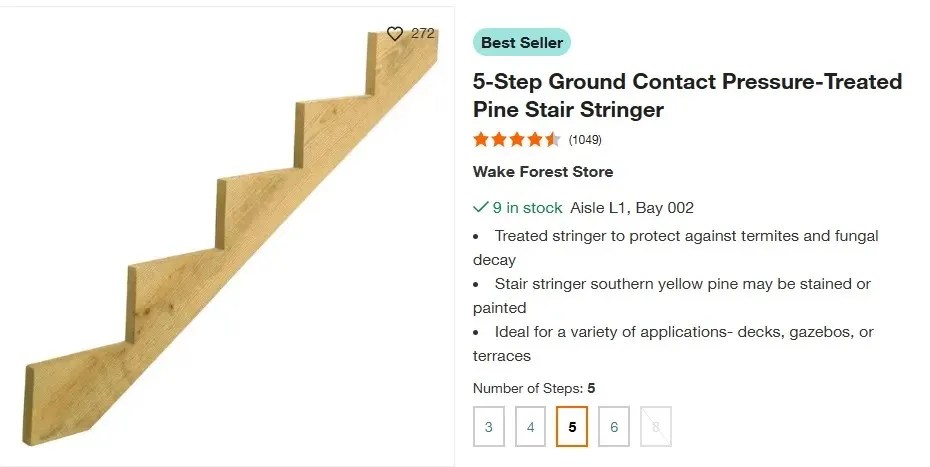The width and height of the screenshot is (930, 467).
Task: Select the highlighted 5 steps option
Action: tap(572, 427)
